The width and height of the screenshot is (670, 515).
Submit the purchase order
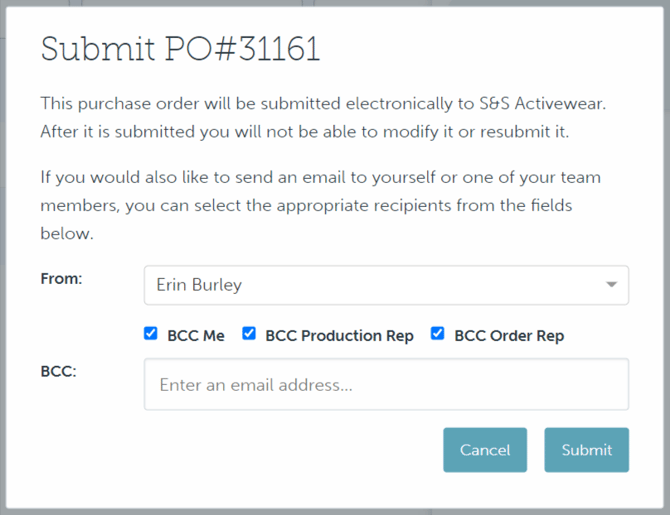(x=586, y=450)
